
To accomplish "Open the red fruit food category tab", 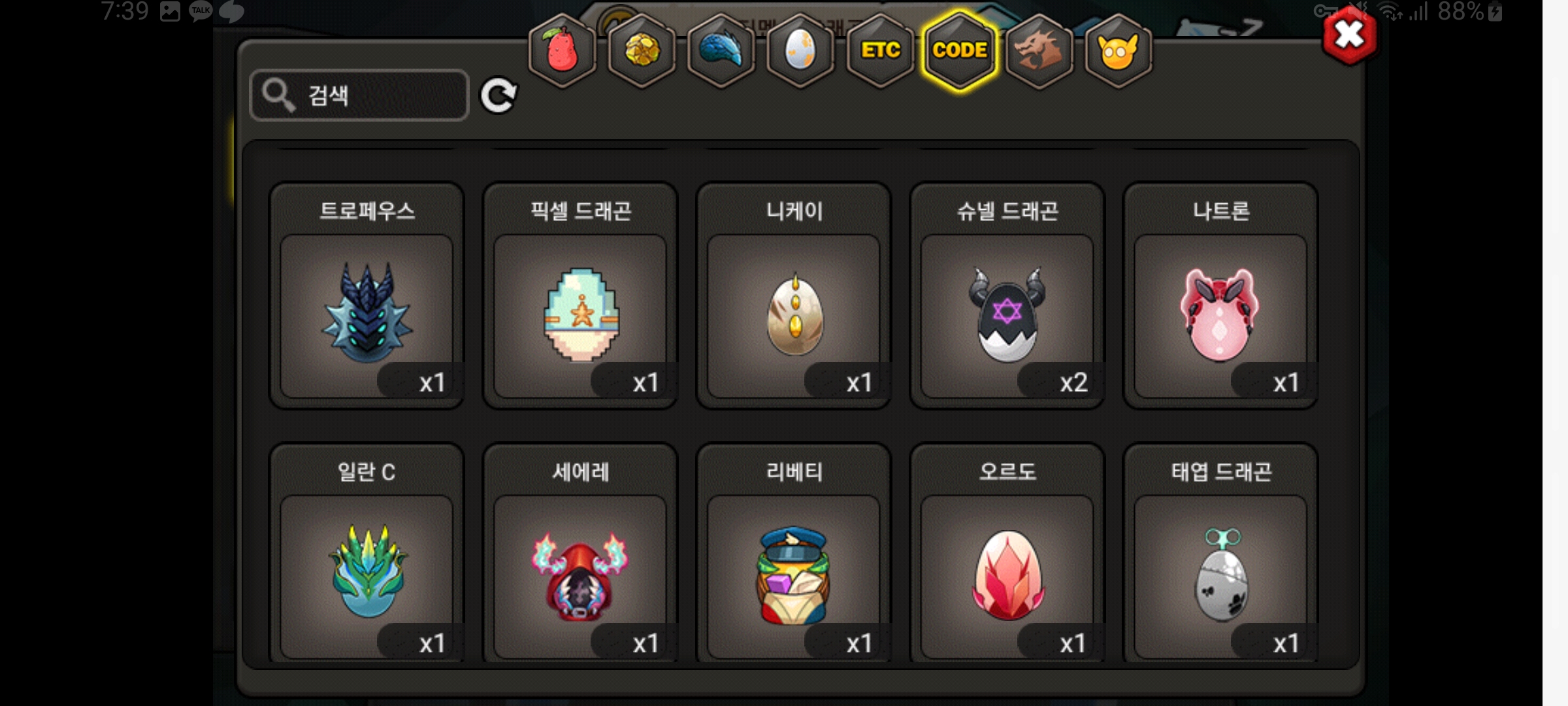I will point(563,50).
